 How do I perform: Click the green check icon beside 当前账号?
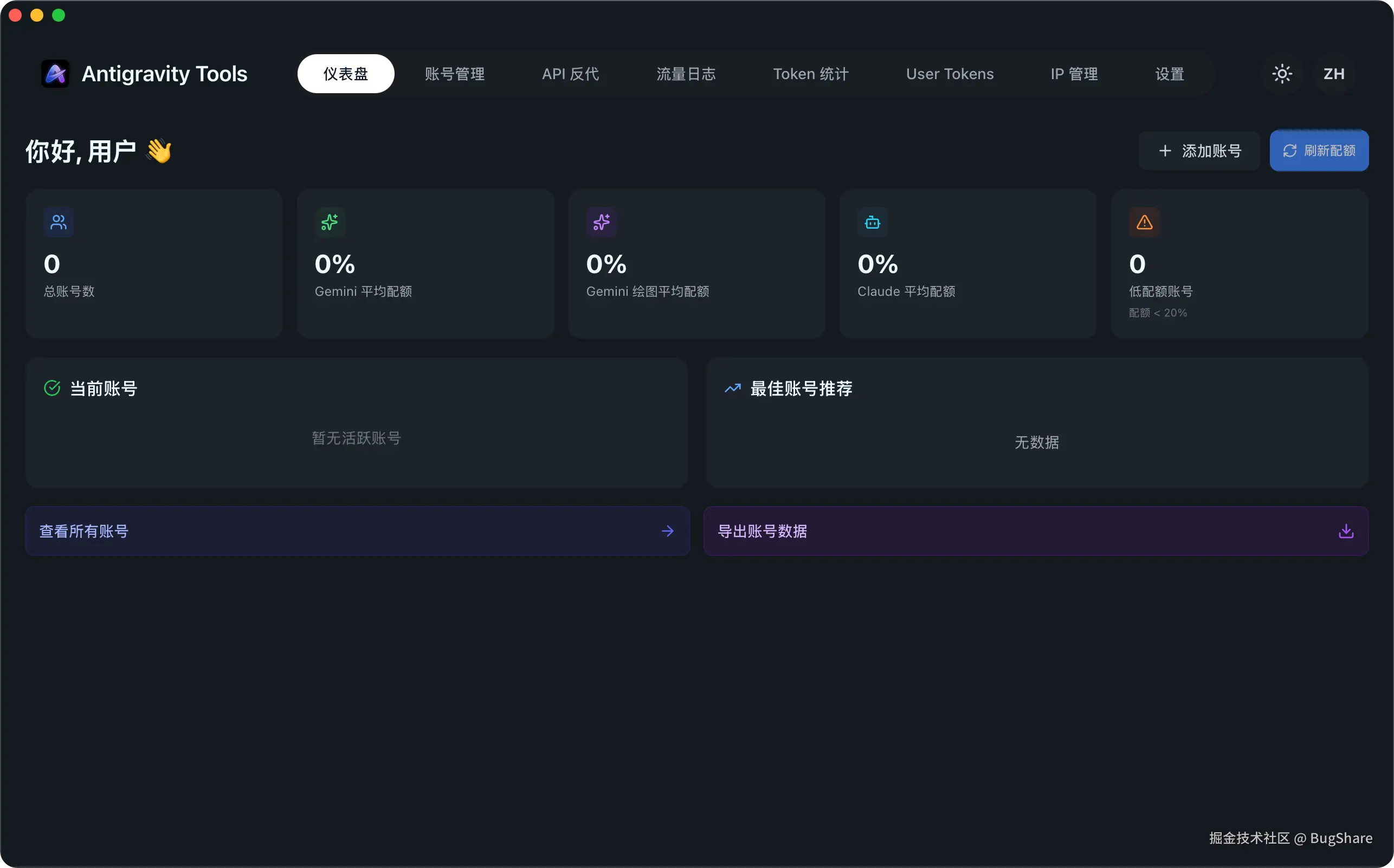tap(52, 388)
